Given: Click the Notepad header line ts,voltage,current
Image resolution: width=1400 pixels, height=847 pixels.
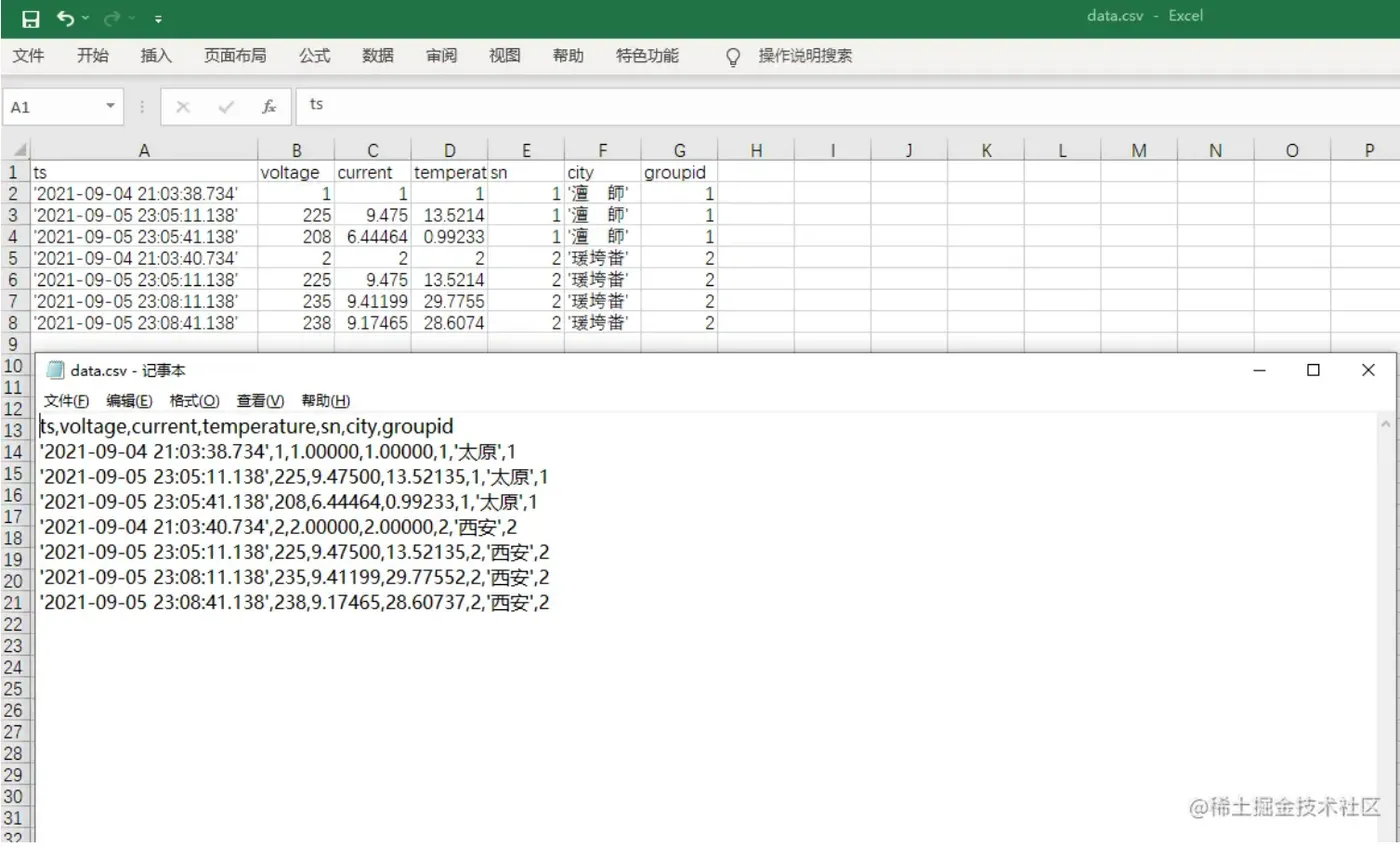Looking at the screenshot, I should (246, 427).
